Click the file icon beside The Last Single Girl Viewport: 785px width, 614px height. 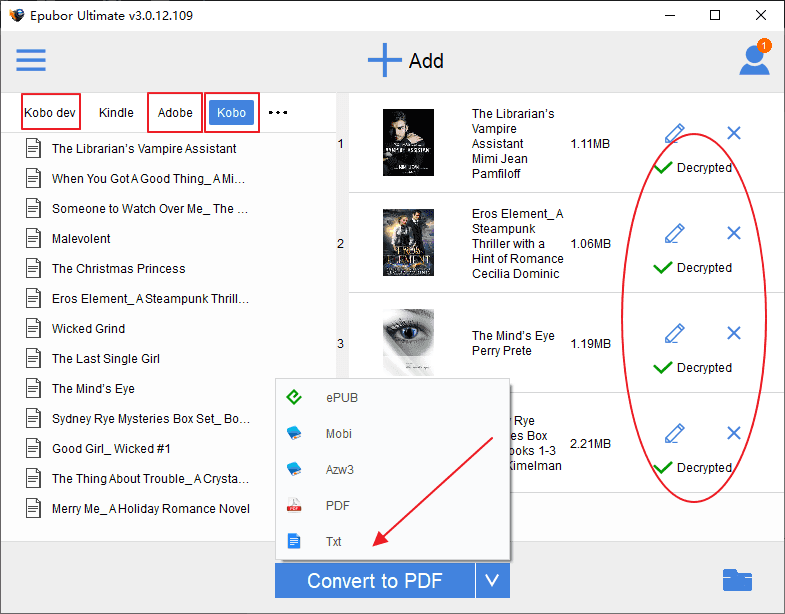[34, 359]
